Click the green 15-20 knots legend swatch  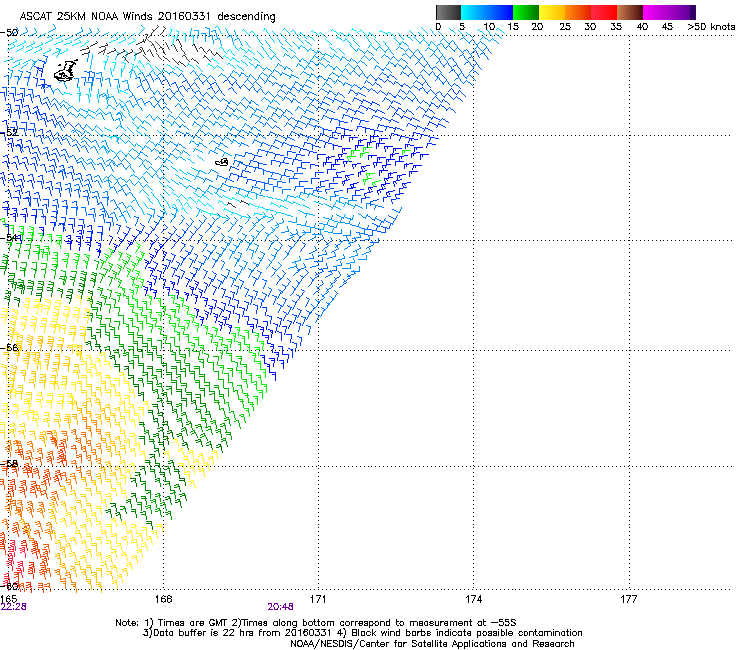click(x=526, y=12)
